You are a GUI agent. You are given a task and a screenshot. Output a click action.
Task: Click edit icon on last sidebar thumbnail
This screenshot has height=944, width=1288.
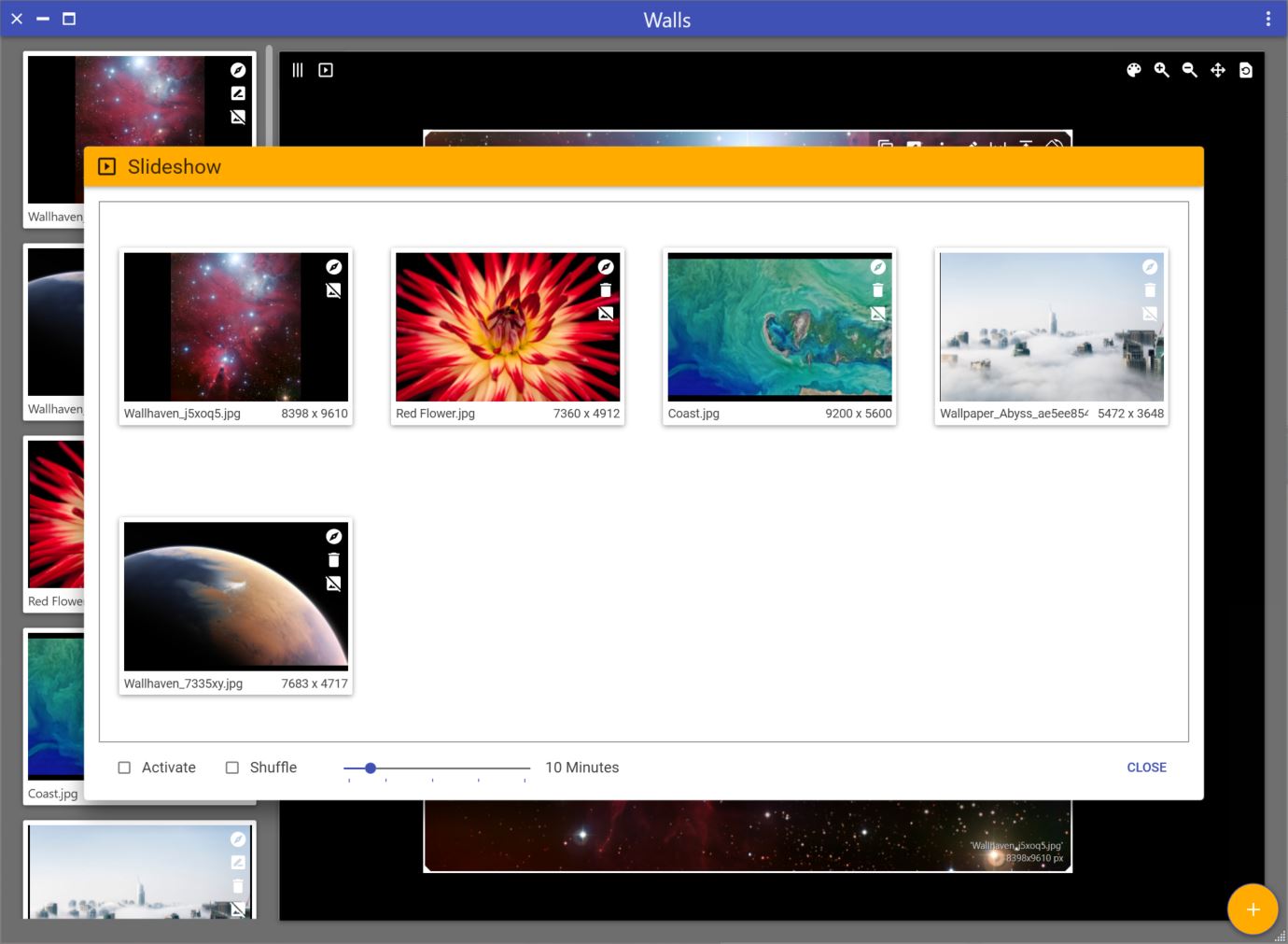pos(238,863)
